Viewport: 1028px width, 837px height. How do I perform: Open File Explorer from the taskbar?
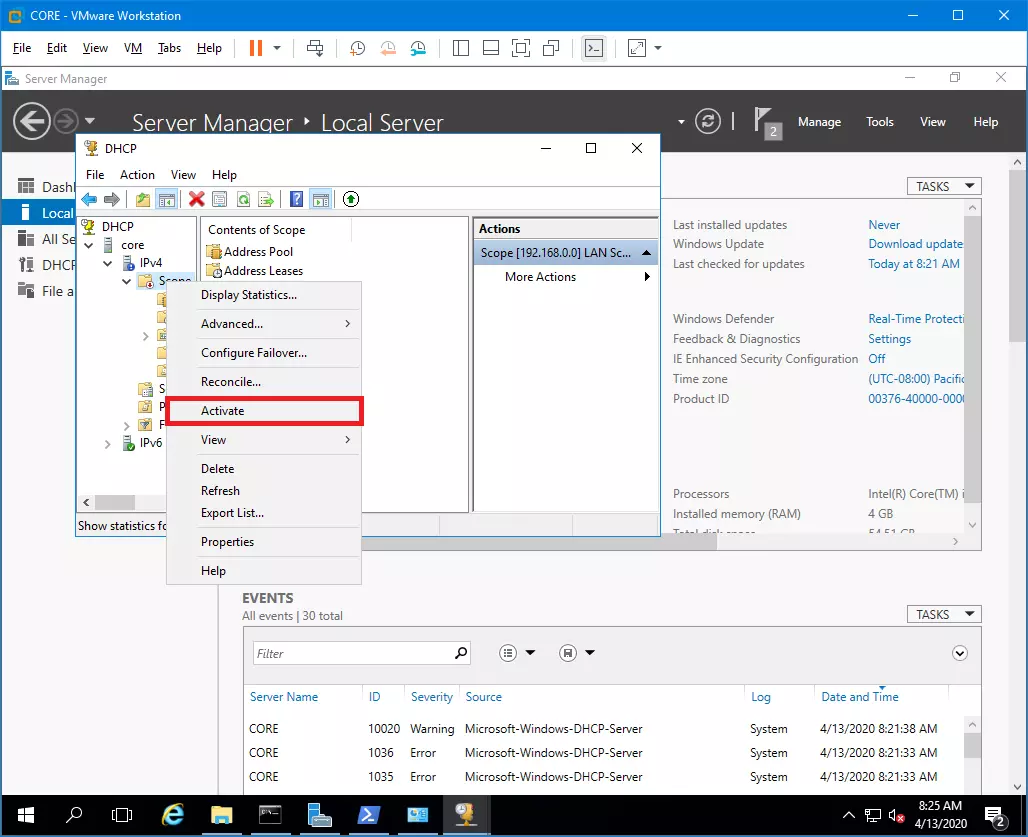coord(222,815)
